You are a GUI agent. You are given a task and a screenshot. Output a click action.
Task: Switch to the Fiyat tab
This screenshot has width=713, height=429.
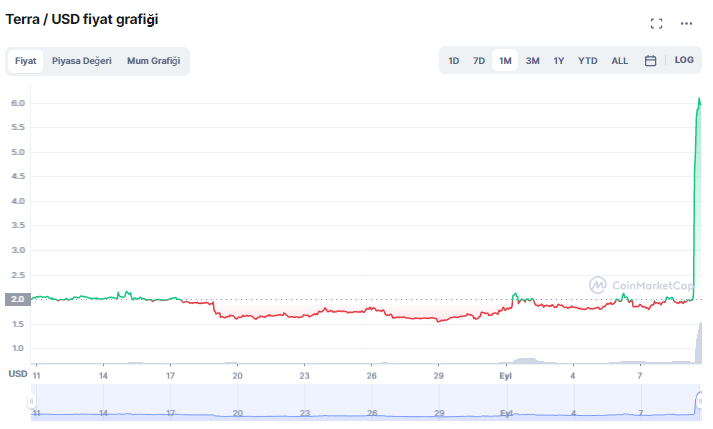(x=26, y=61)
